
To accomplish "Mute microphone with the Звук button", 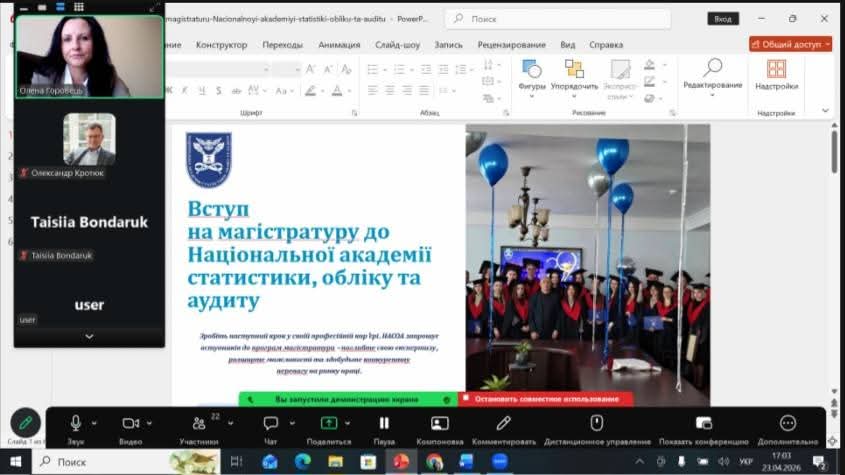I will click(76, 423).
